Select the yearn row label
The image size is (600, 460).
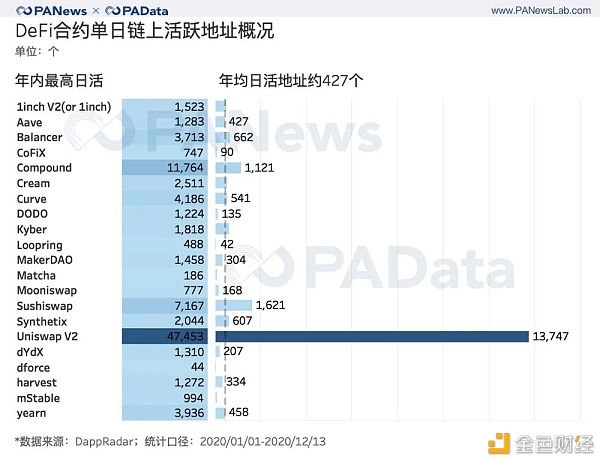tap(31, 413)
